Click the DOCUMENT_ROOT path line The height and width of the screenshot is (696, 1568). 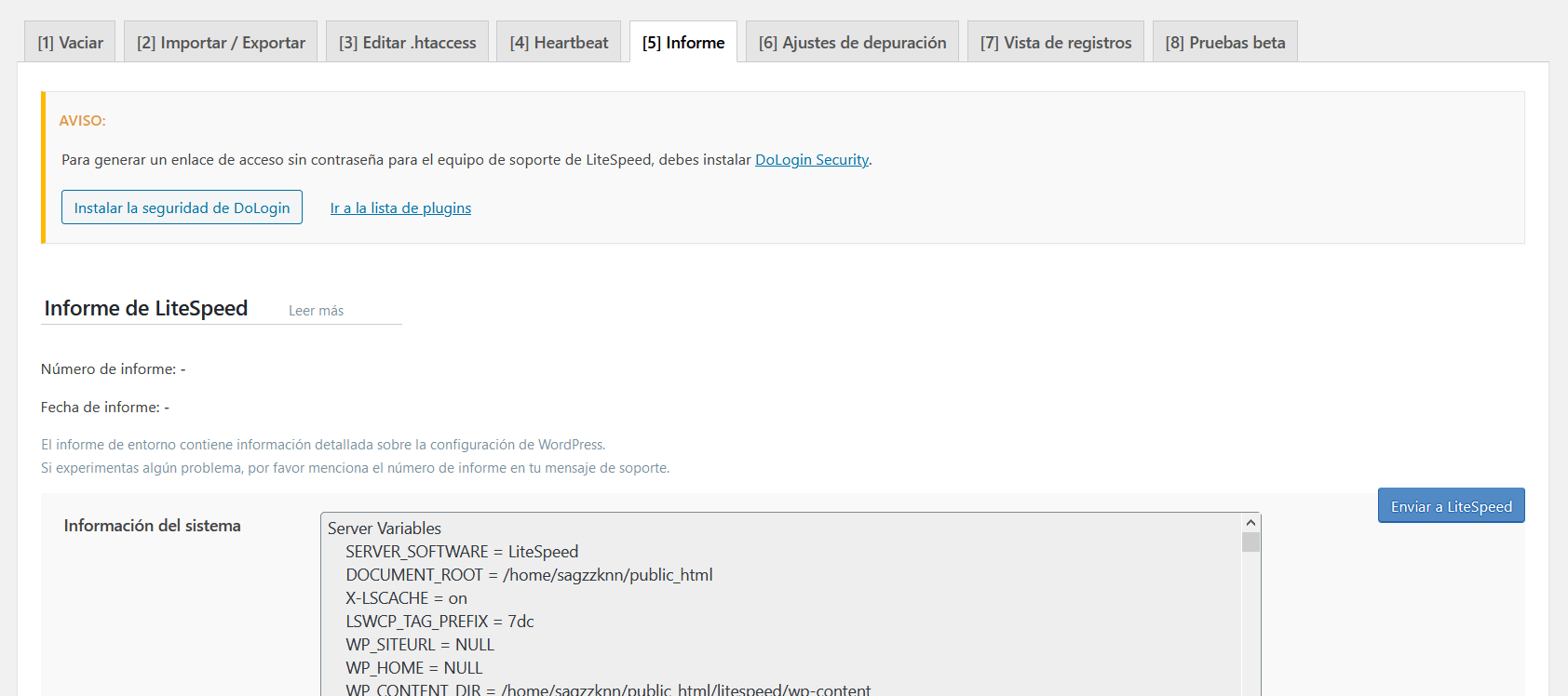coord(529,575)
